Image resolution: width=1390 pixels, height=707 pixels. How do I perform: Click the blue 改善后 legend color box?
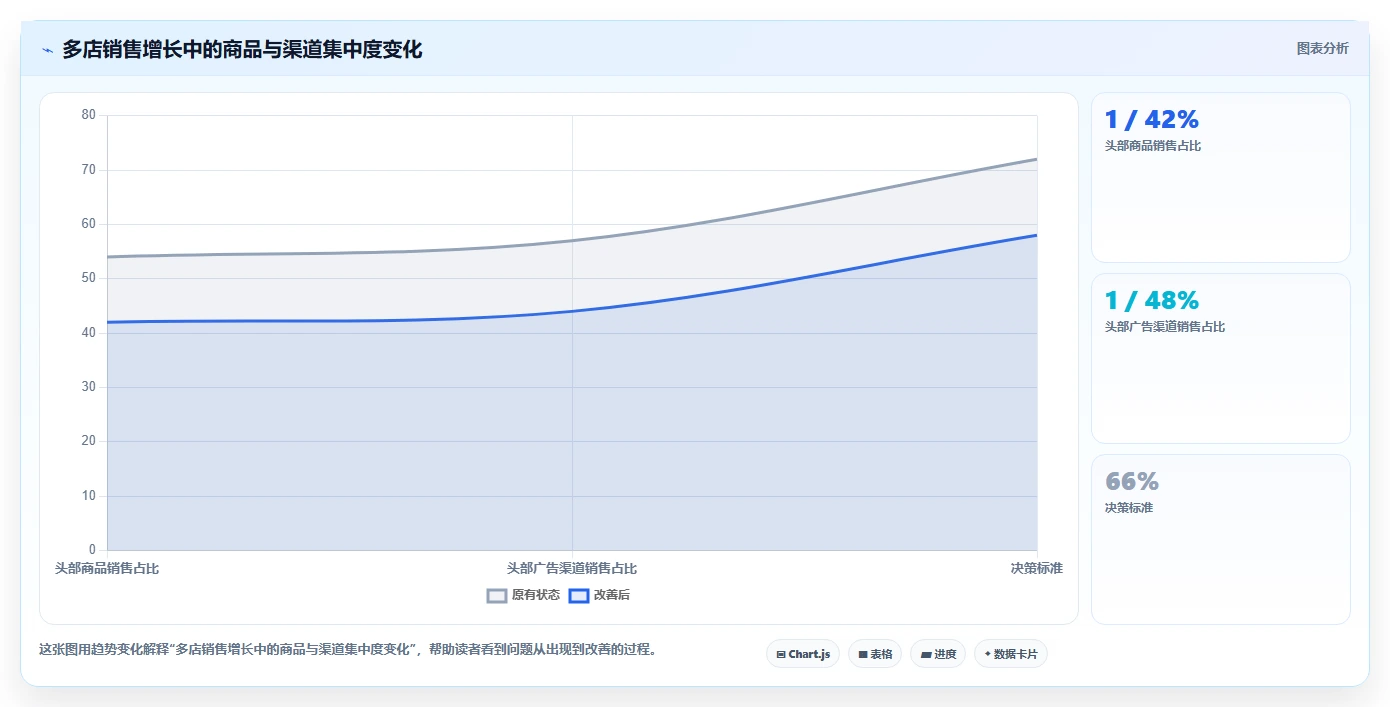click(578, 595)
